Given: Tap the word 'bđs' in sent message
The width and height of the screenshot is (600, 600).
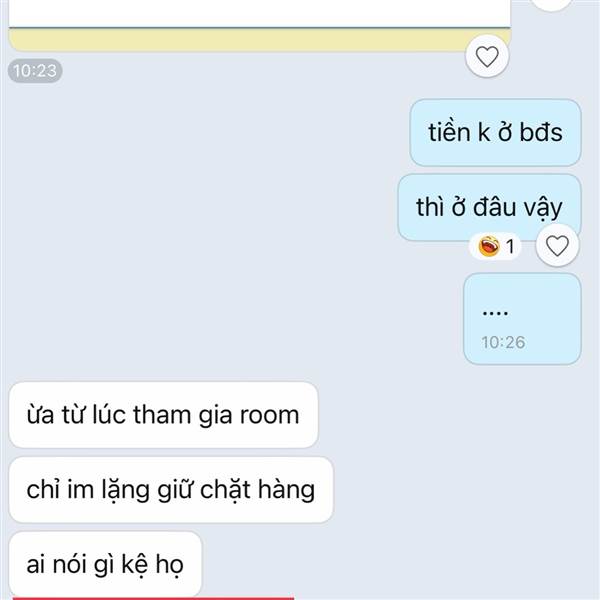Looking at the screenshot, I should click(x=541, y=132).
